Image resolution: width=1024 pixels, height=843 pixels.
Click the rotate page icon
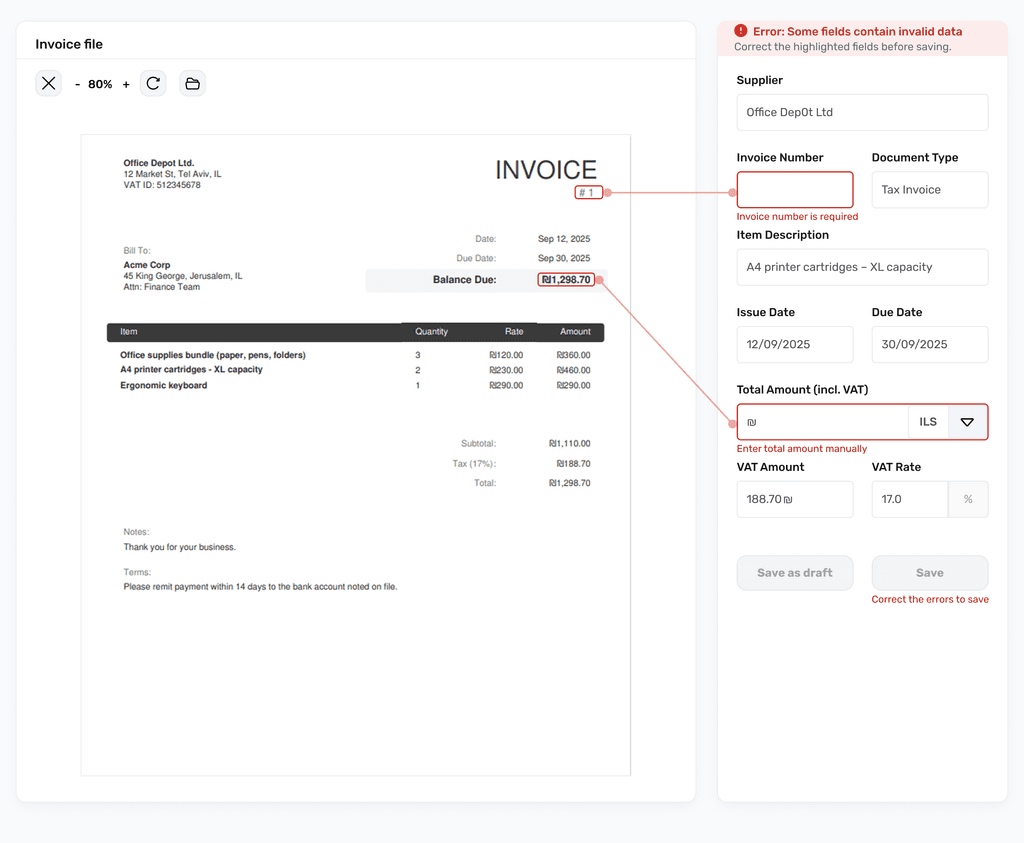click(153, 83)
